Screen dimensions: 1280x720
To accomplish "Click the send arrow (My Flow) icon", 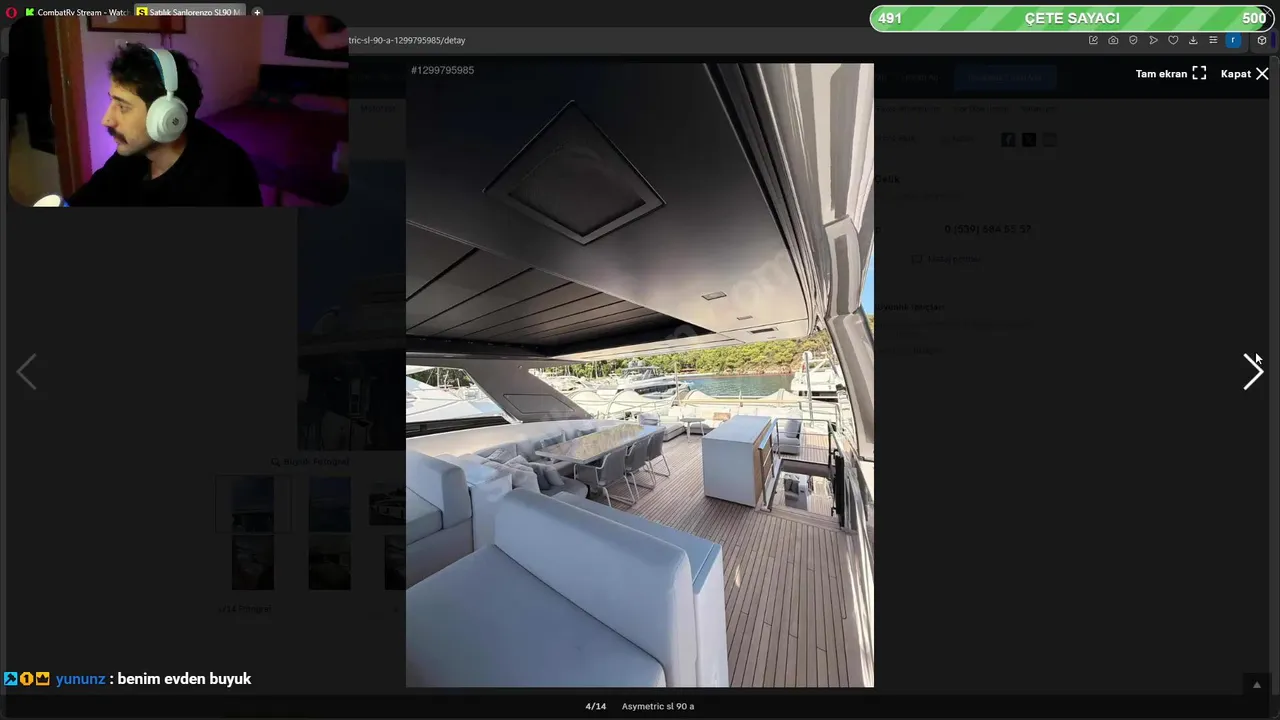I will click(1153, 40).
